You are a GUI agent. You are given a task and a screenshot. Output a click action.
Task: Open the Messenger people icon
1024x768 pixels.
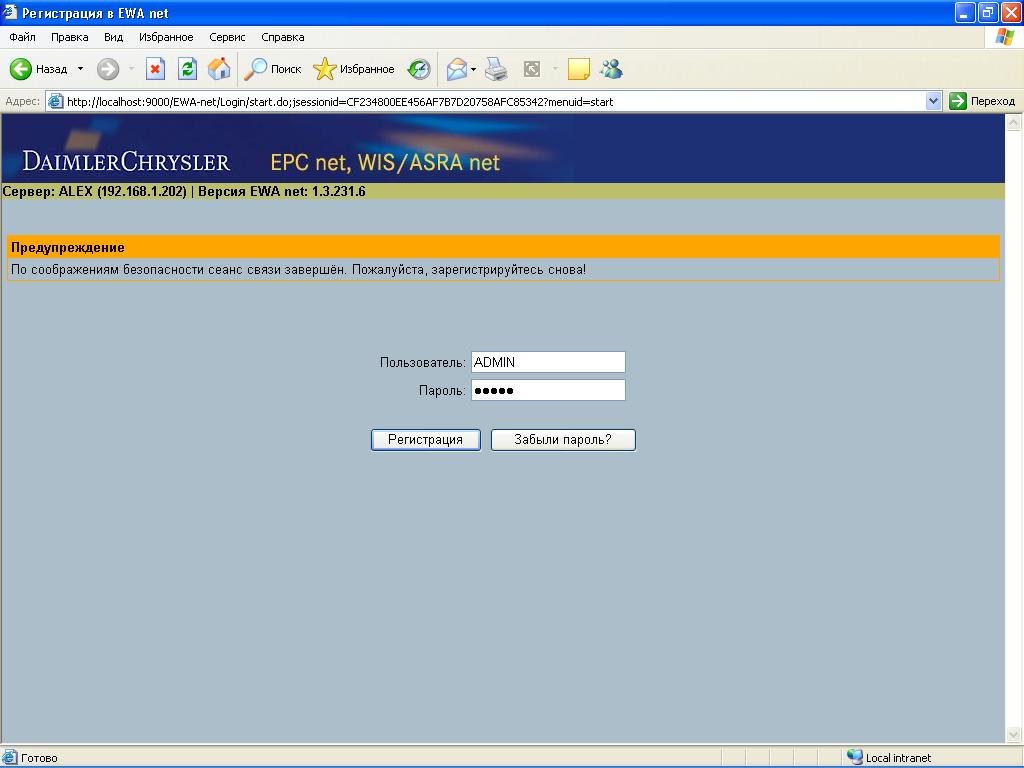point(612,69)
